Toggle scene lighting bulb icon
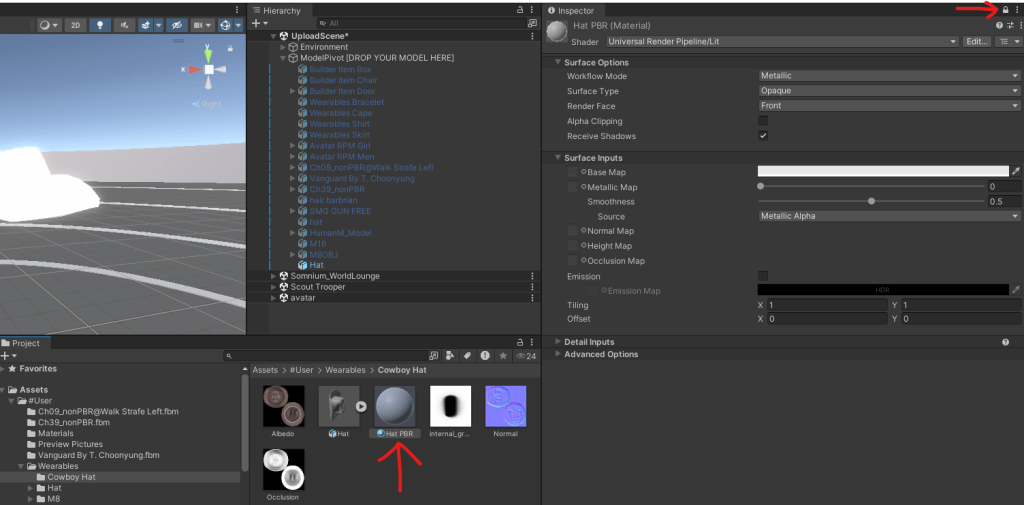Screen dimensions: 1024x505 pyautogui.click(x=100, y=25)
